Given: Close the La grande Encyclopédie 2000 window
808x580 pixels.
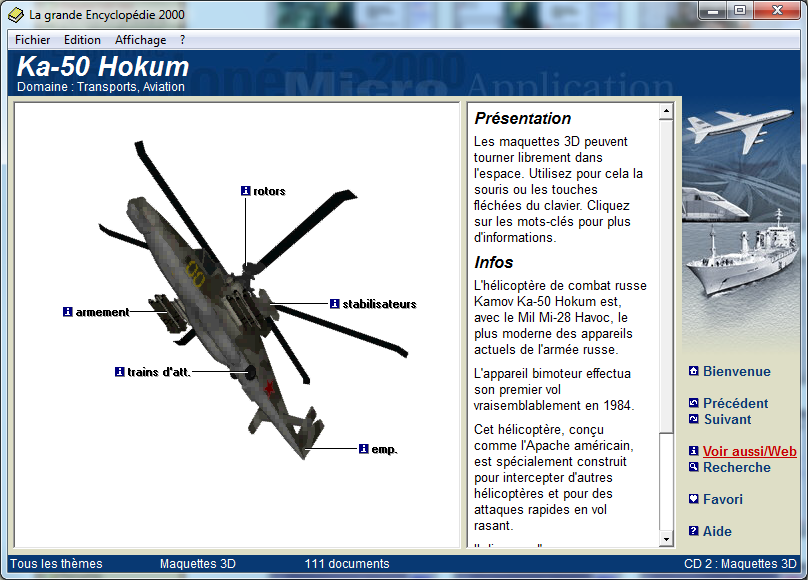Looking at the screenshot, I should point(777,10).
